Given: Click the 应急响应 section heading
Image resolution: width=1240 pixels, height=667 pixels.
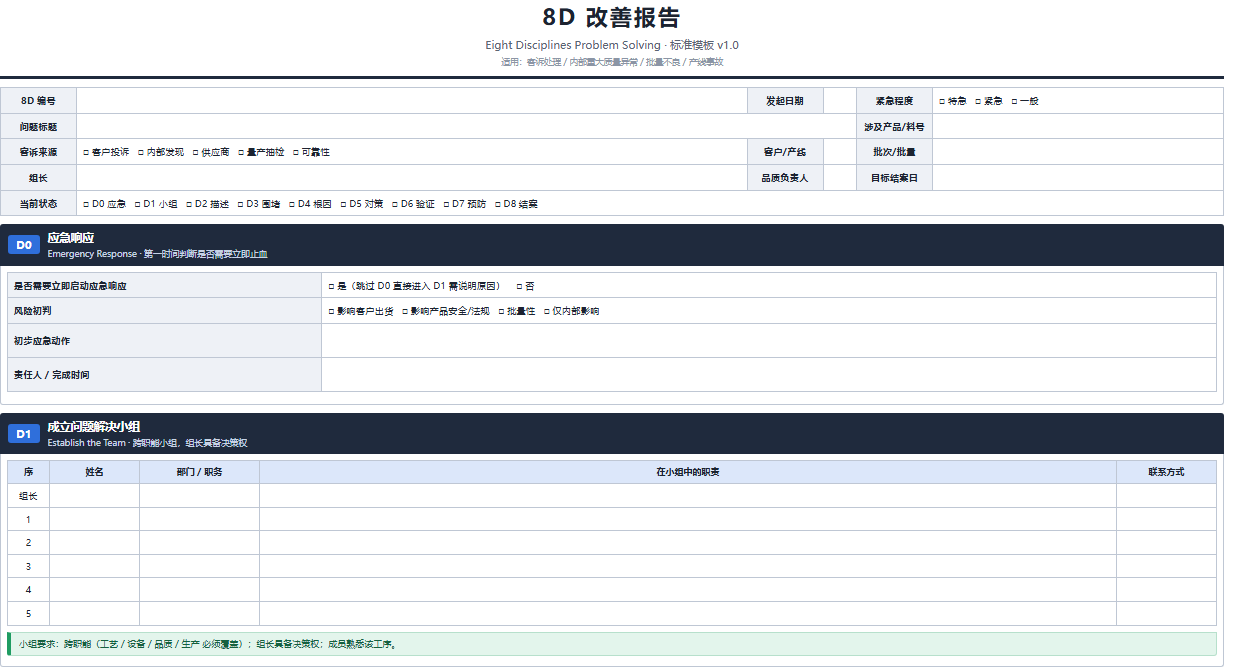Looking at the screenshot, I should [x=71, y=238].
